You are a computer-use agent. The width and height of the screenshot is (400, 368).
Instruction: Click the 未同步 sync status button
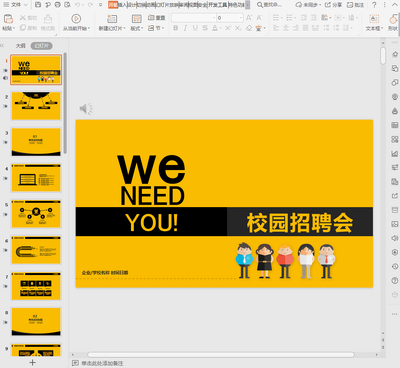pos(308,5)
